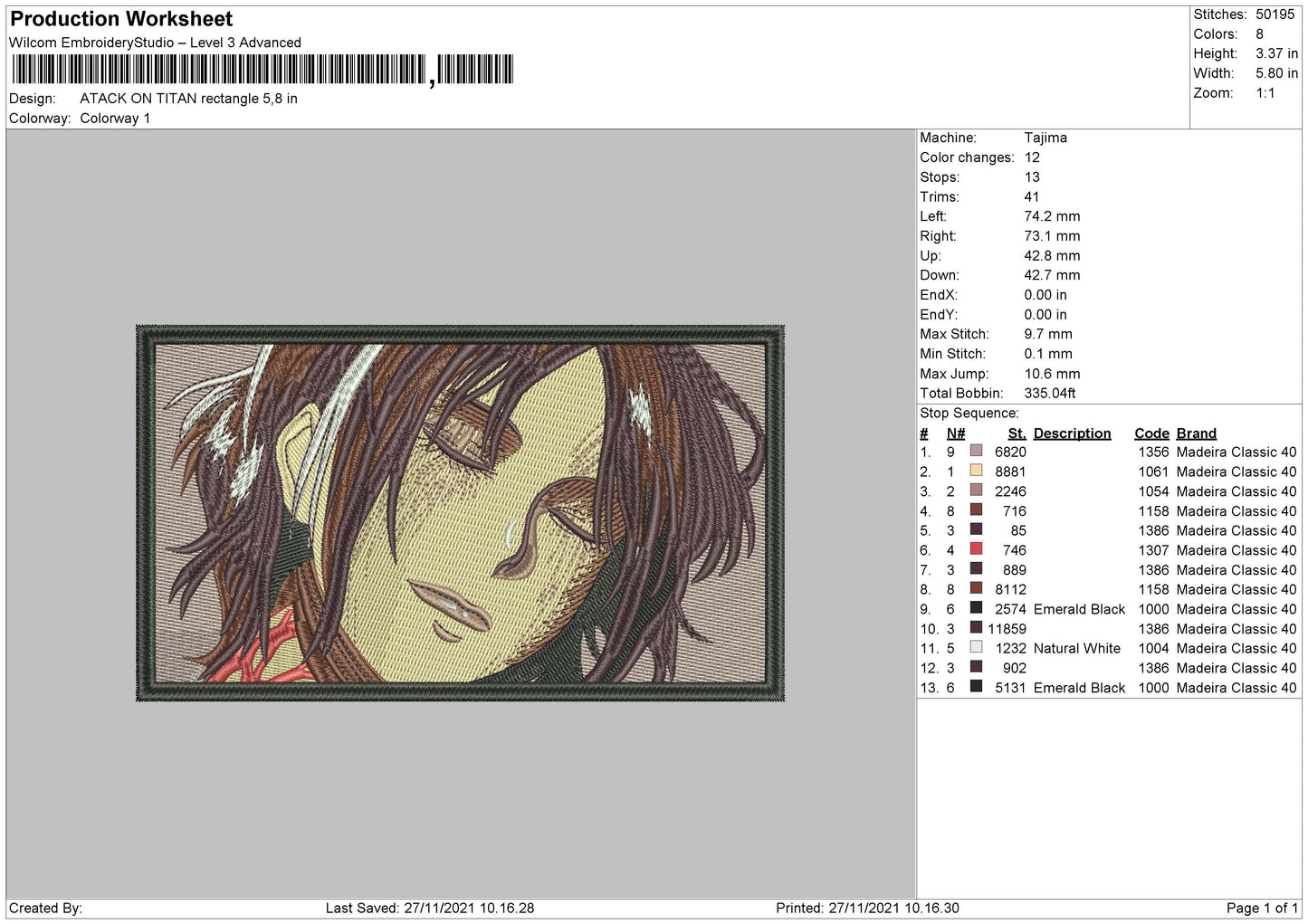This screenshot has width=1308, height=924.
Task: Click thread code 1307
Action: click(1154, 550)
